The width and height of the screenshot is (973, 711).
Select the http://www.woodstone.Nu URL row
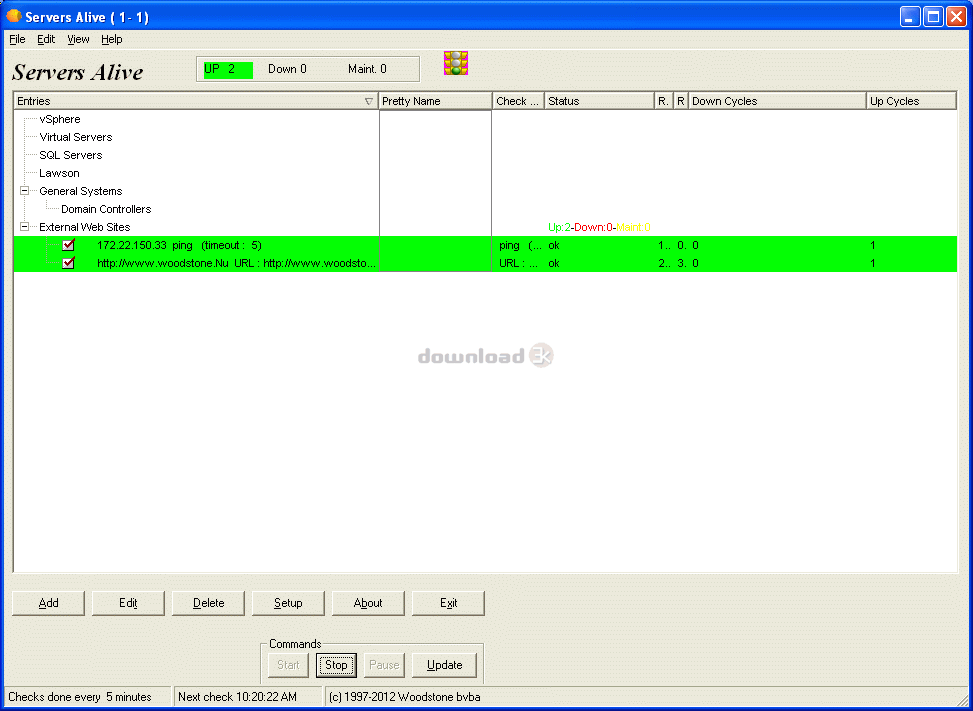[x=485, y=263]
